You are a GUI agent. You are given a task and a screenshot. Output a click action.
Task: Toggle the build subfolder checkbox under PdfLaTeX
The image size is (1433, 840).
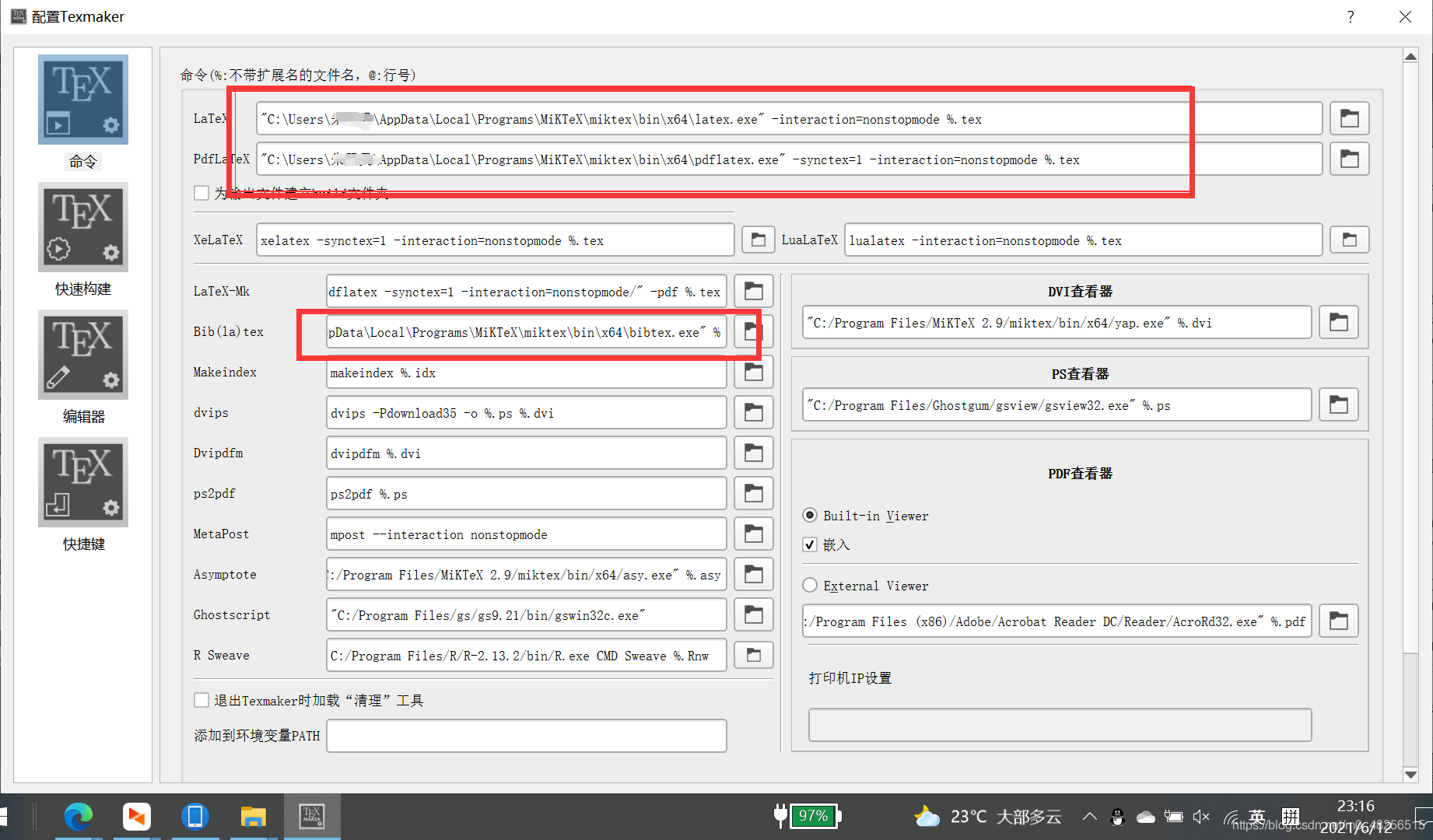(201, 193)
